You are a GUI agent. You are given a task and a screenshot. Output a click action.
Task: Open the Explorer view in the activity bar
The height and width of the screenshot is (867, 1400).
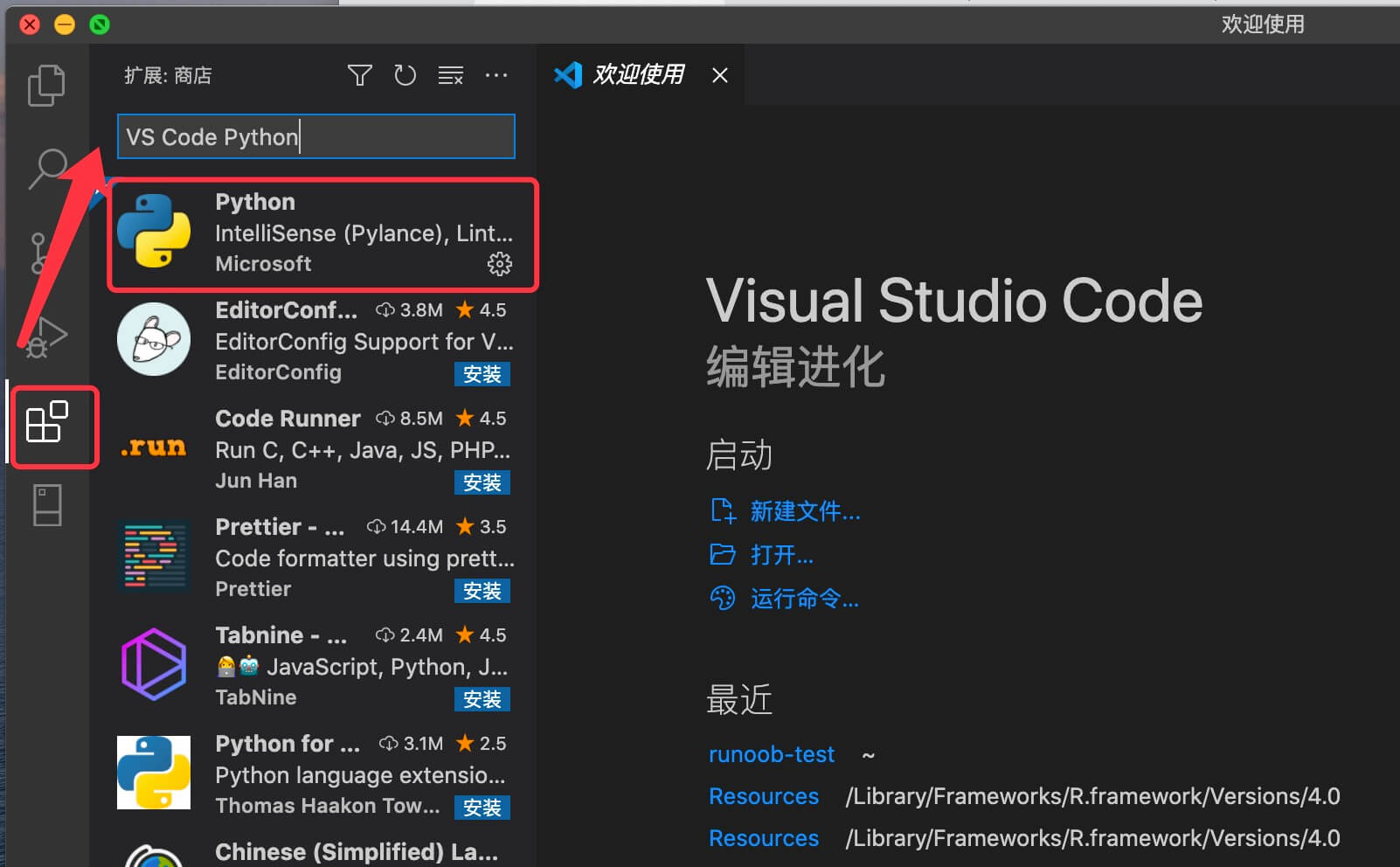(x=46, y=85)
